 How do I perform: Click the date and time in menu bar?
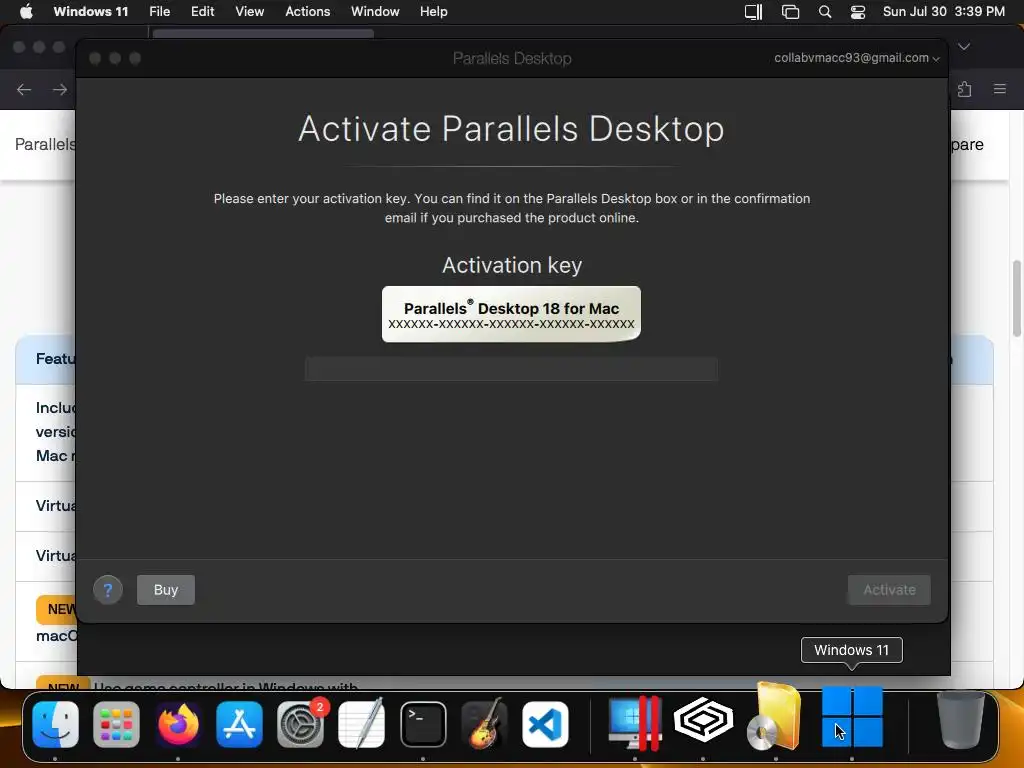(x=944, y=12)
